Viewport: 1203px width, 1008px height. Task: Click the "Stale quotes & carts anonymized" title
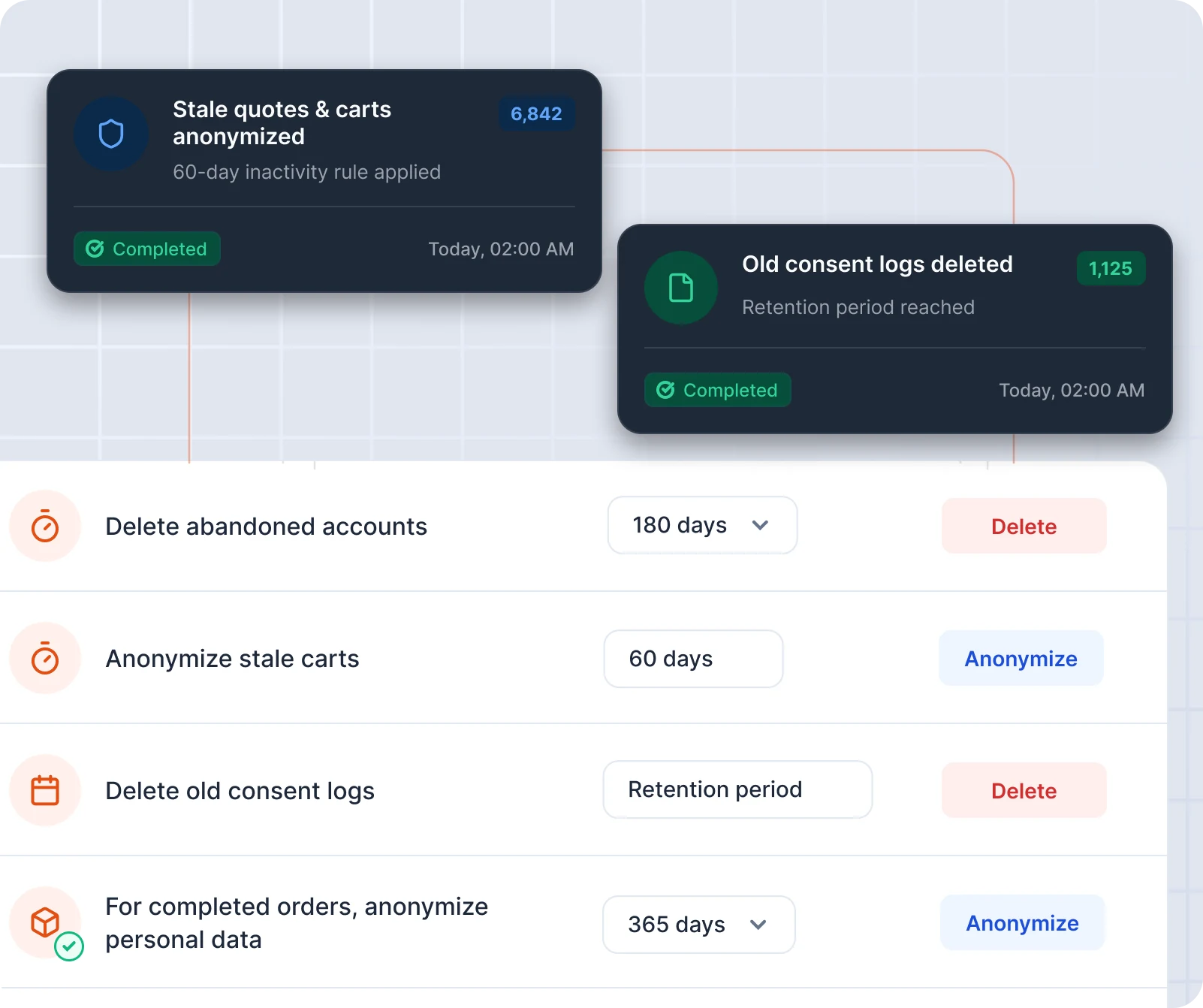click(282, 123)
